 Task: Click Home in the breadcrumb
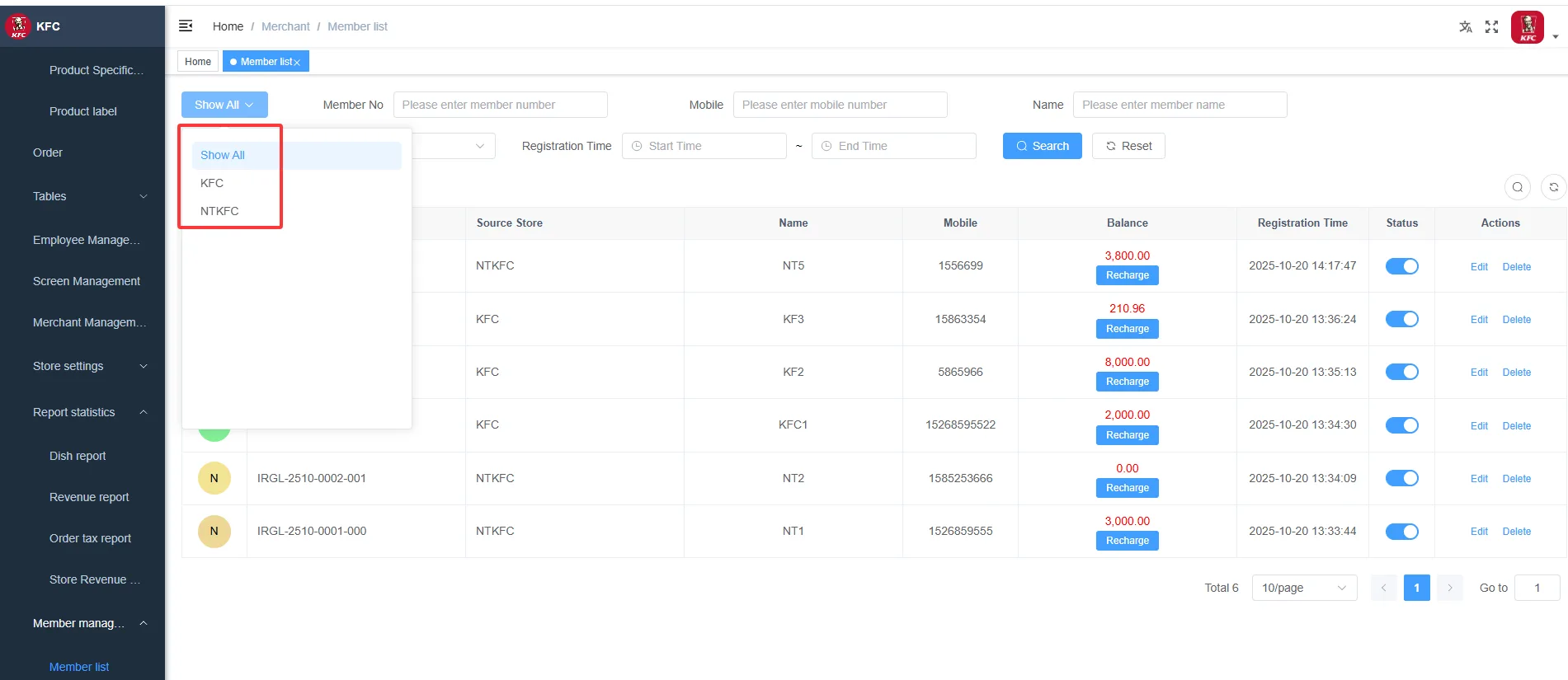click(x=228, y=26)
